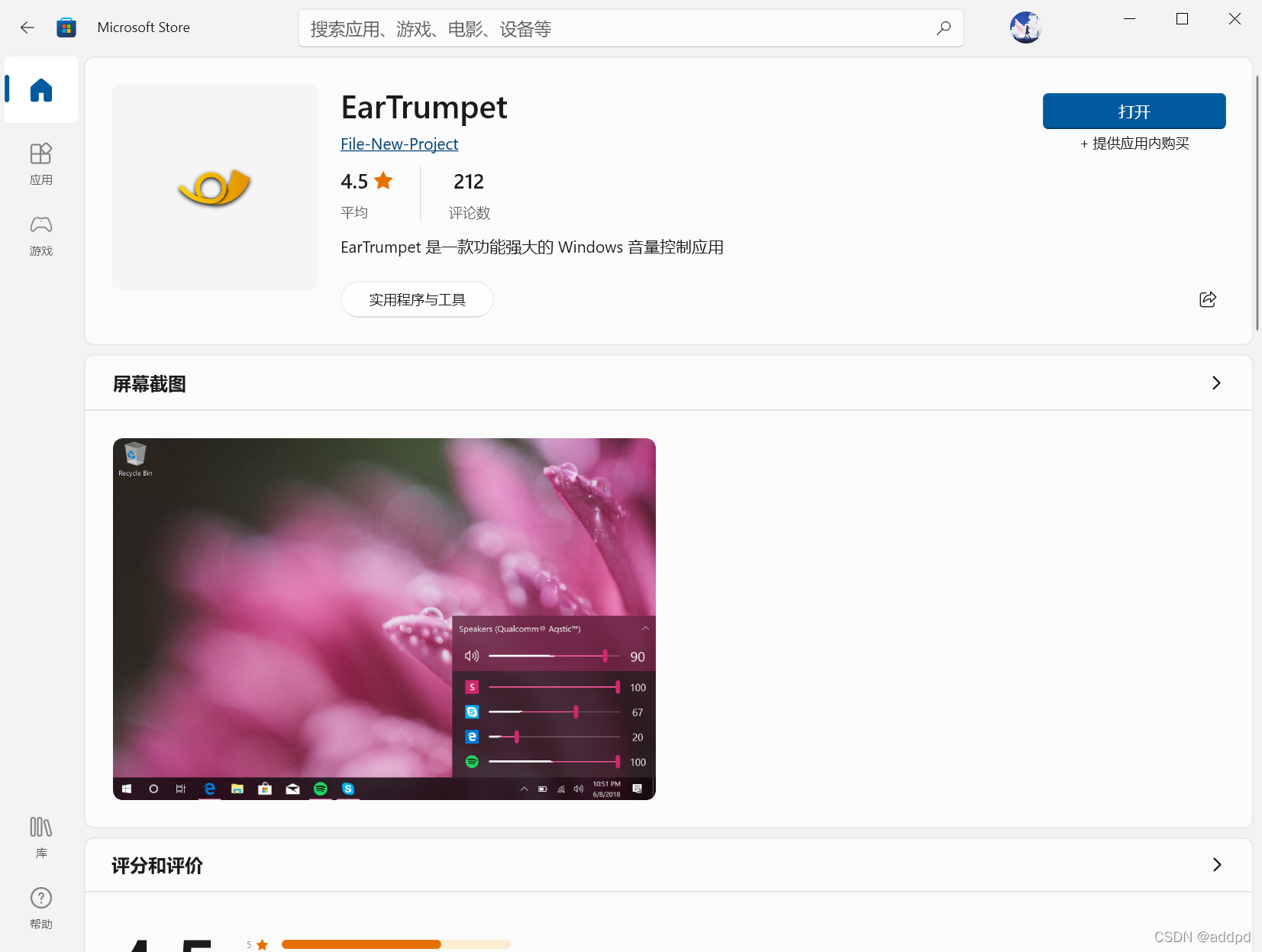Open the EarTrumpet screenshot thumbnail
Viewport: 1262px width, 952px height.
pos(384,619)
